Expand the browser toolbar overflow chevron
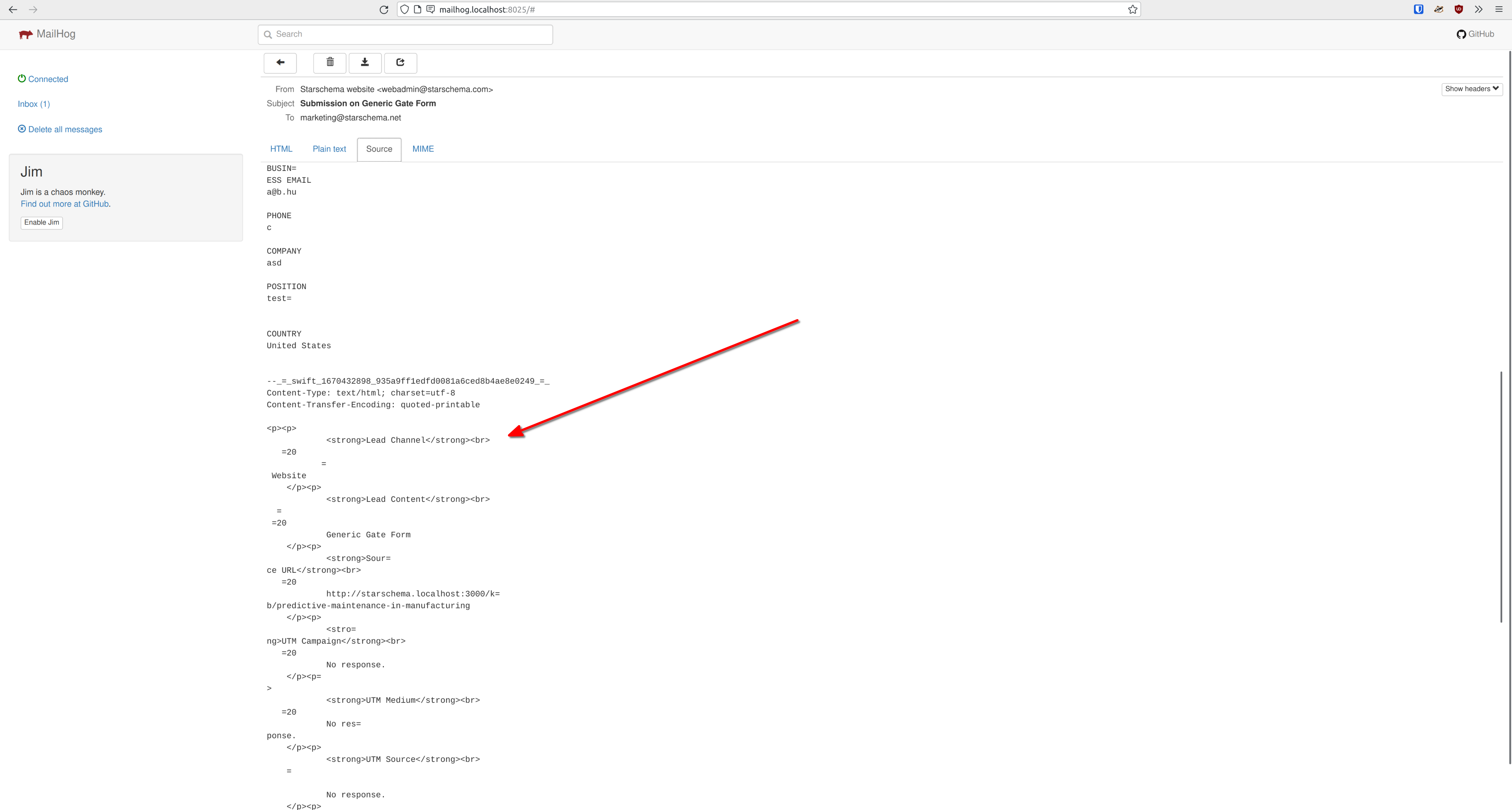Screen dimensions: 1512x810 click(x=1478, y=9)
